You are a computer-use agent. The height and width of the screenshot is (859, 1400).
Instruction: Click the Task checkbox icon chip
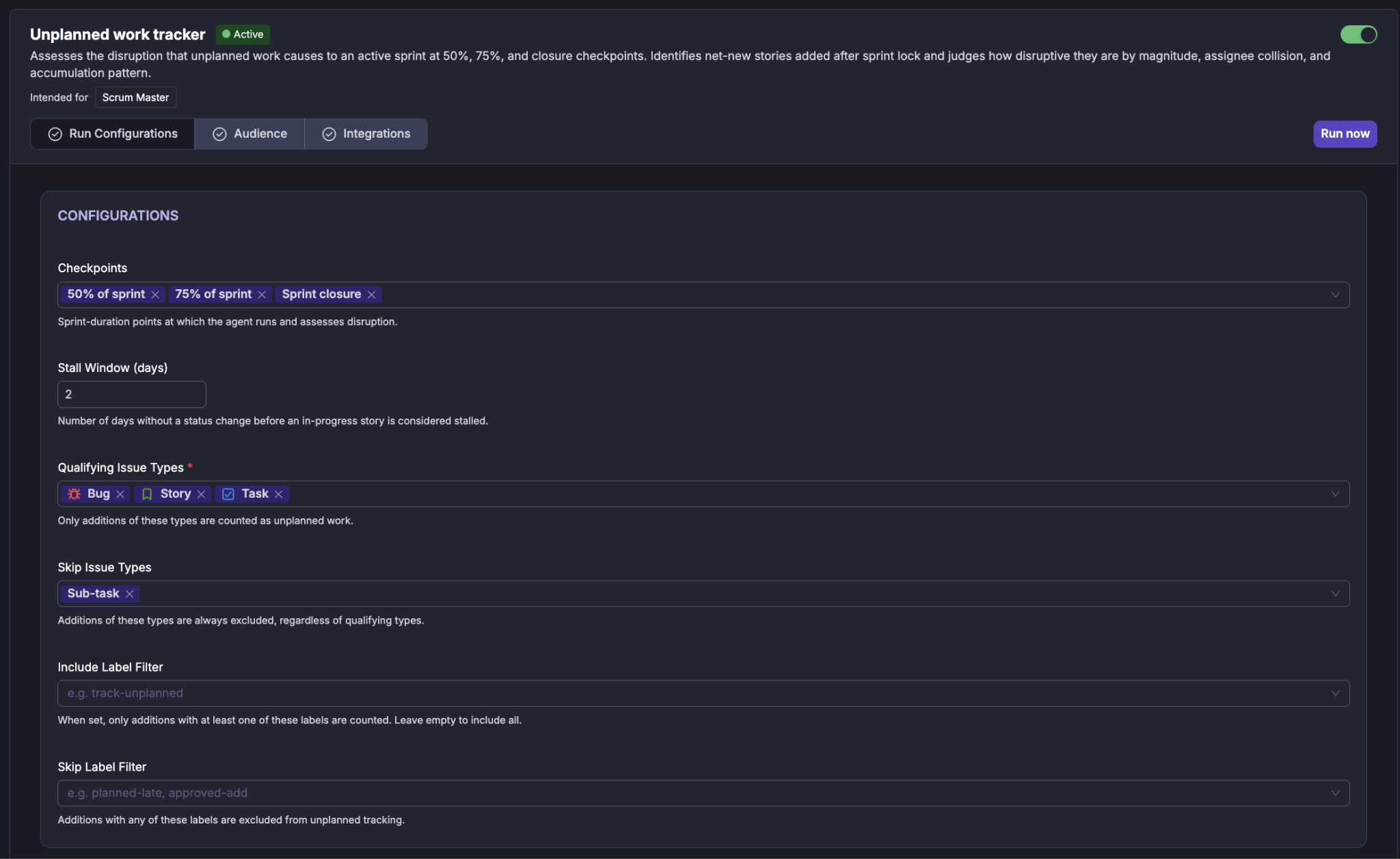pos(228,494)
